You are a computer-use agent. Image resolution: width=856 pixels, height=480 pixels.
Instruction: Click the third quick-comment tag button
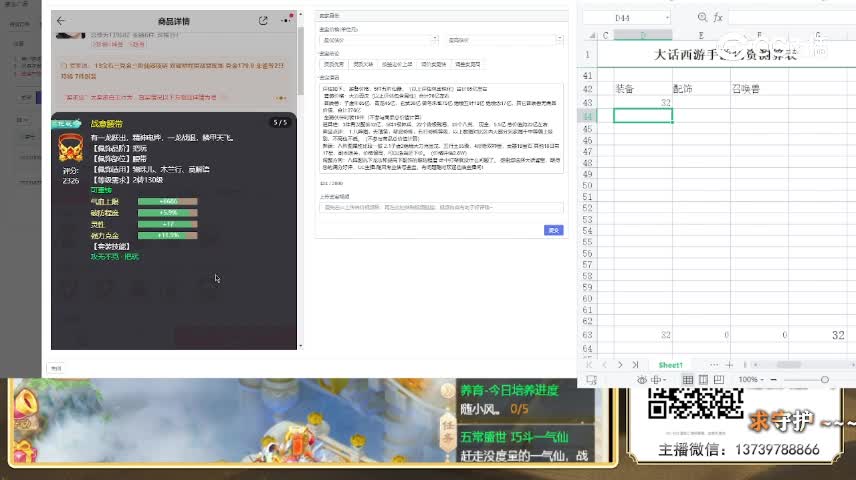pos(397,64)
